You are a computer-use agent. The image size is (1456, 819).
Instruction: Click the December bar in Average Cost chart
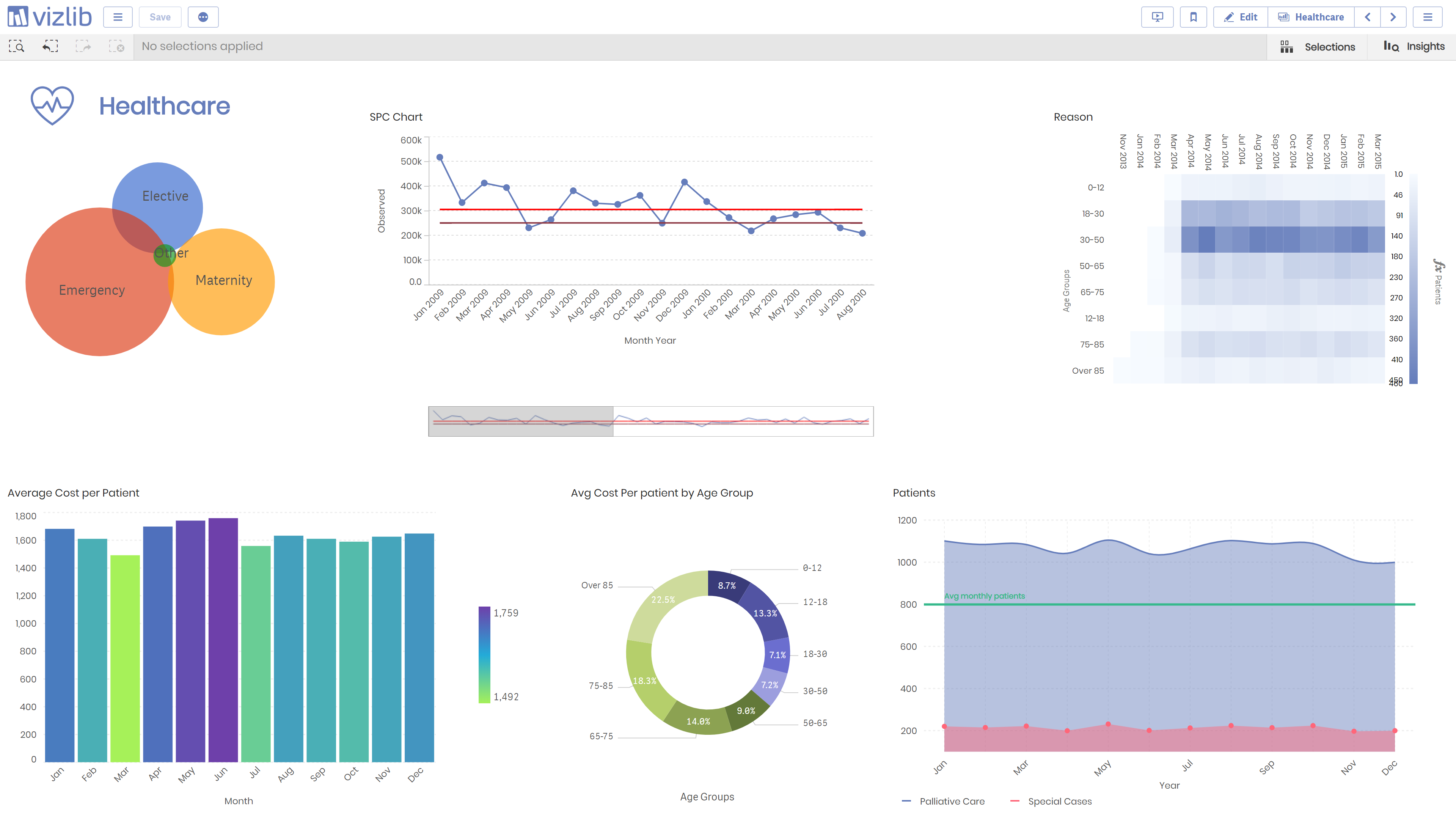pyautogui.click(x=419, y=648)
